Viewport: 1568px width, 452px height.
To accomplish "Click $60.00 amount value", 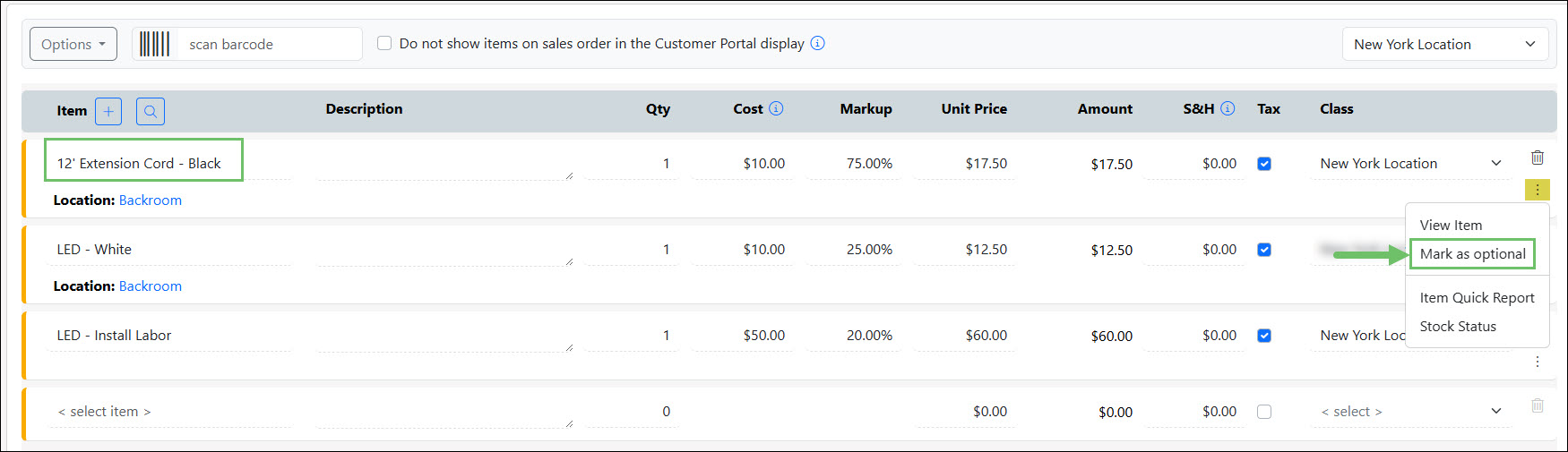I will click(x=1111, y=337).
